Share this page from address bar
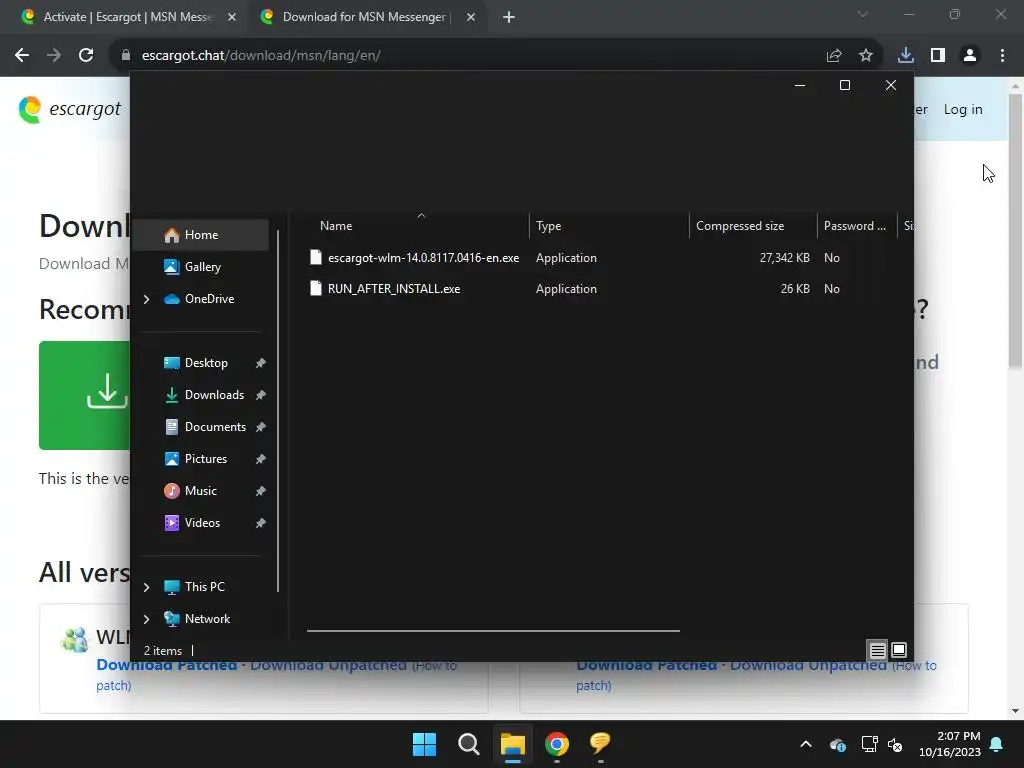Viewport: 1024px width, 768px height. click(x=834, y=56)
